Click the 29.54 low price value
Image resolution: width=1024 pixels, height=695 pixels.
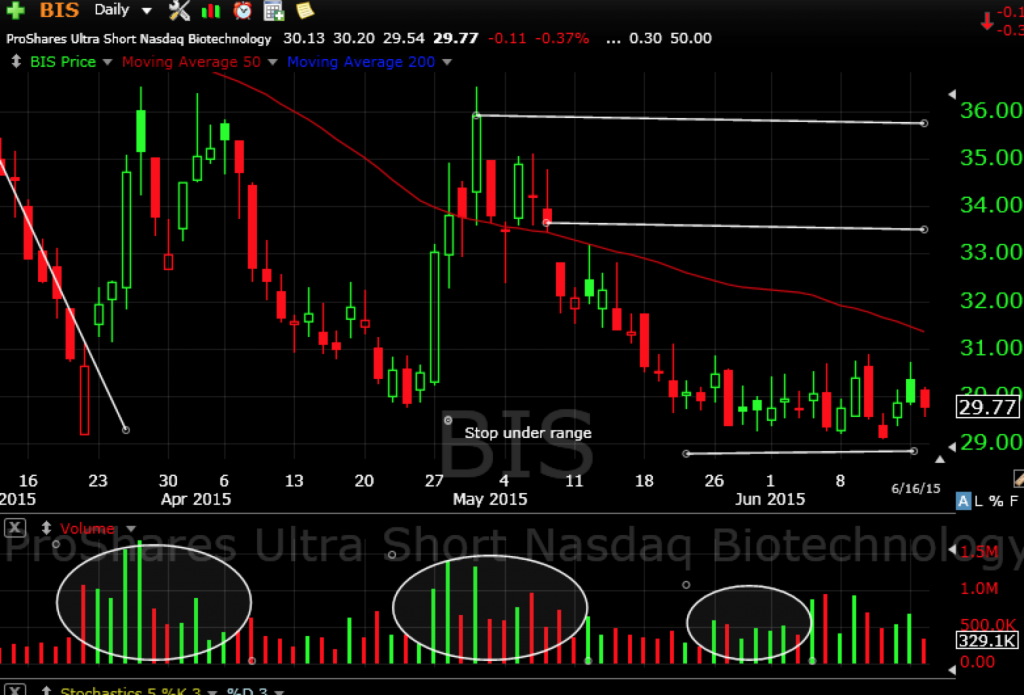click(x=404, y=38)
